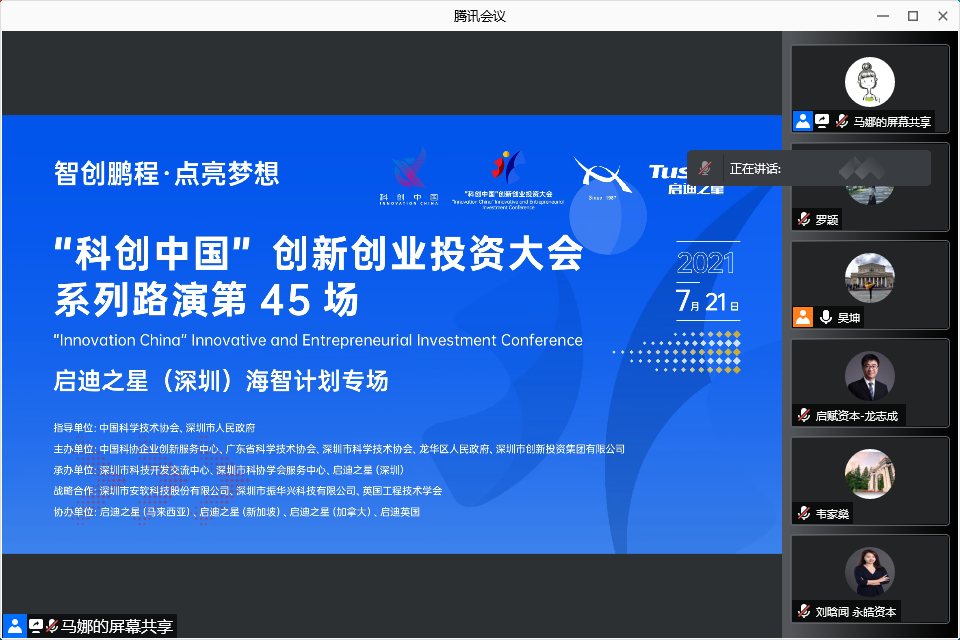Click the screen-share icon on 马娜's participant tile
960x640 pixels.
tap(822, 121)
